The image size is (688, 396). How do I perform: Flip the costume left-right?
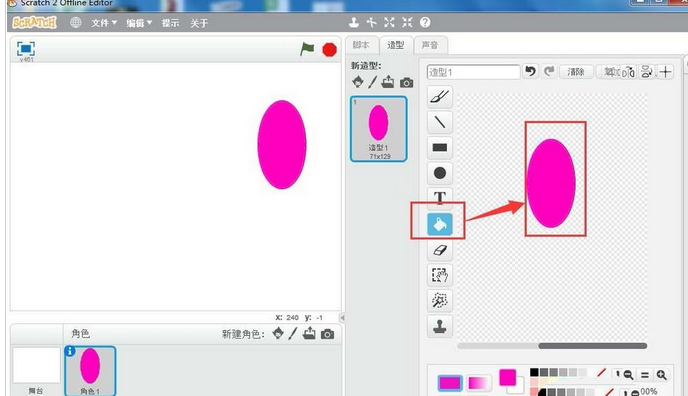[x=628, y=71]
